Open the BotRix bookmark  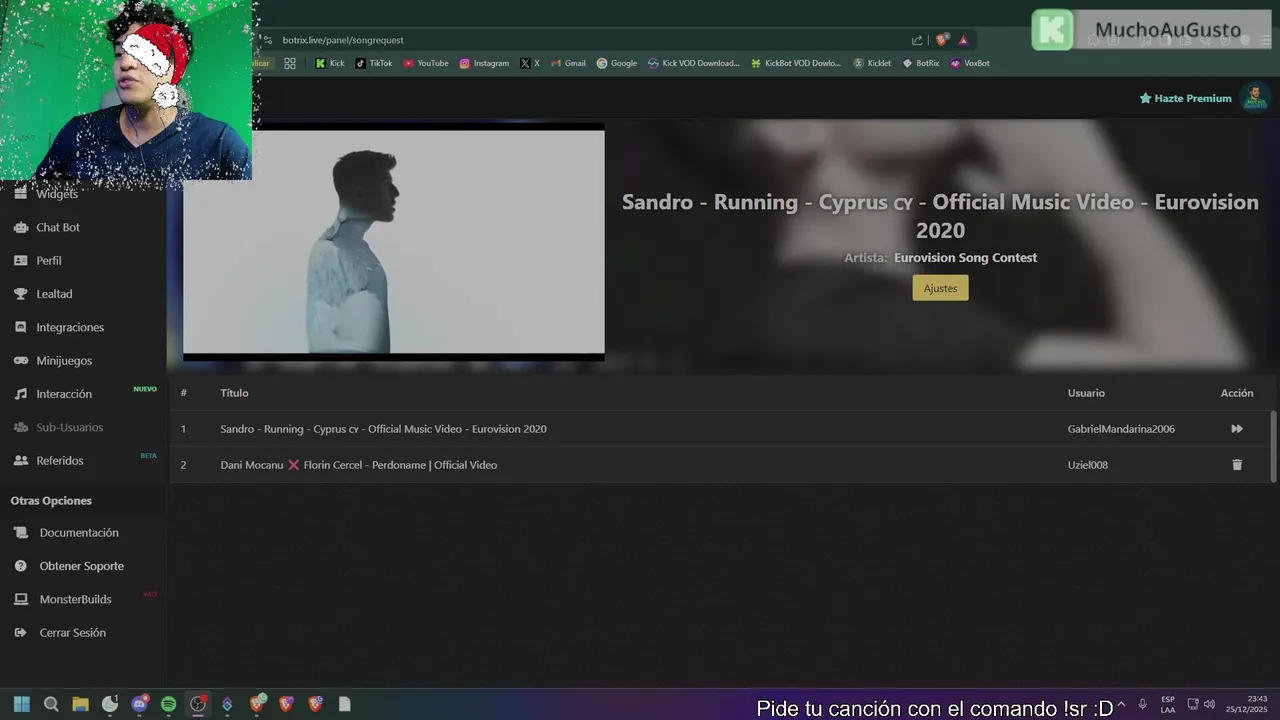(x=921, y=63)
